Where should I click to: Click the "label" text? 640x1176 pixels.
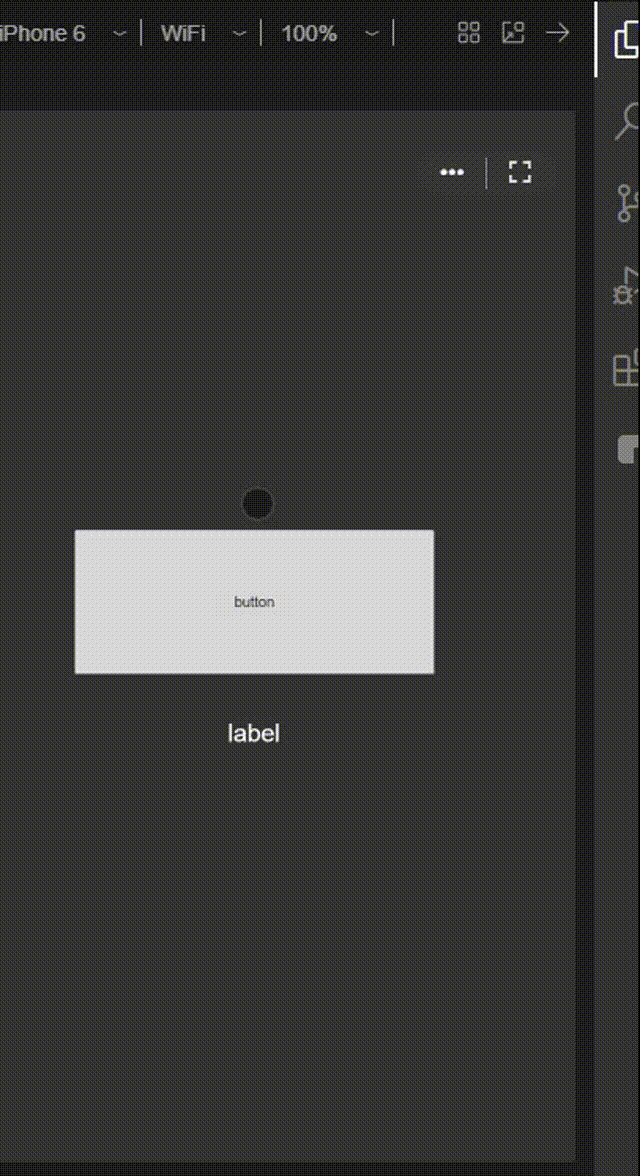(254, 734)
